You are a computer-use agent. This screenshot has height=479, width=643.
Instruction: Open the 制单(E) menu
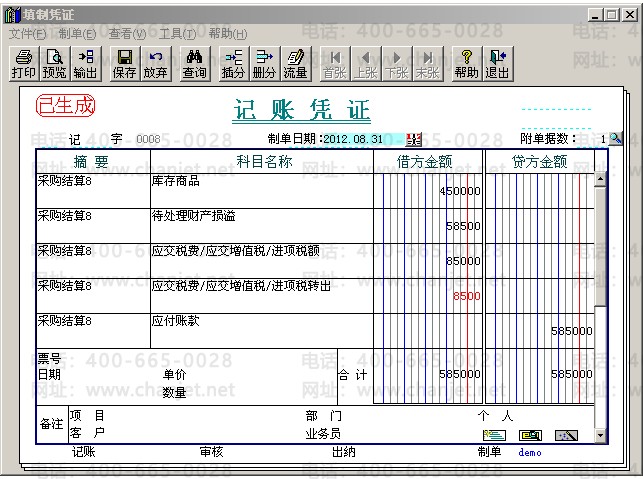[77, 34]
